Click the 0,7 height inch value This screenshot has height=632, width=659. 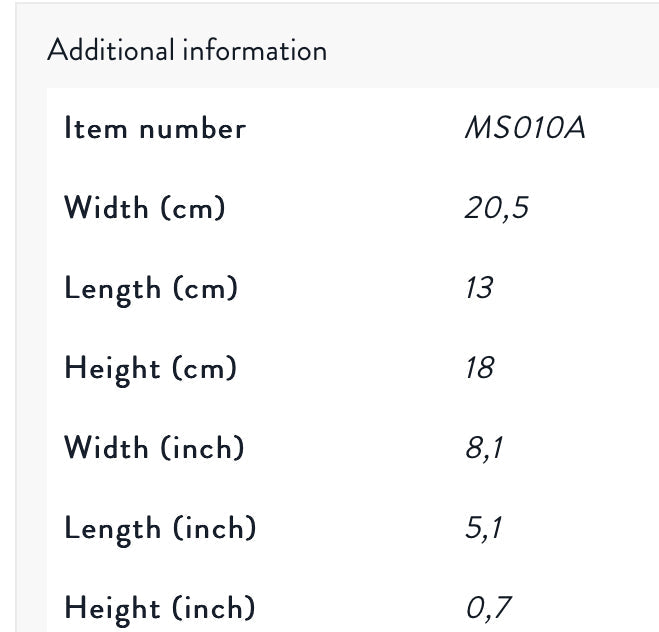click(488, 608)
